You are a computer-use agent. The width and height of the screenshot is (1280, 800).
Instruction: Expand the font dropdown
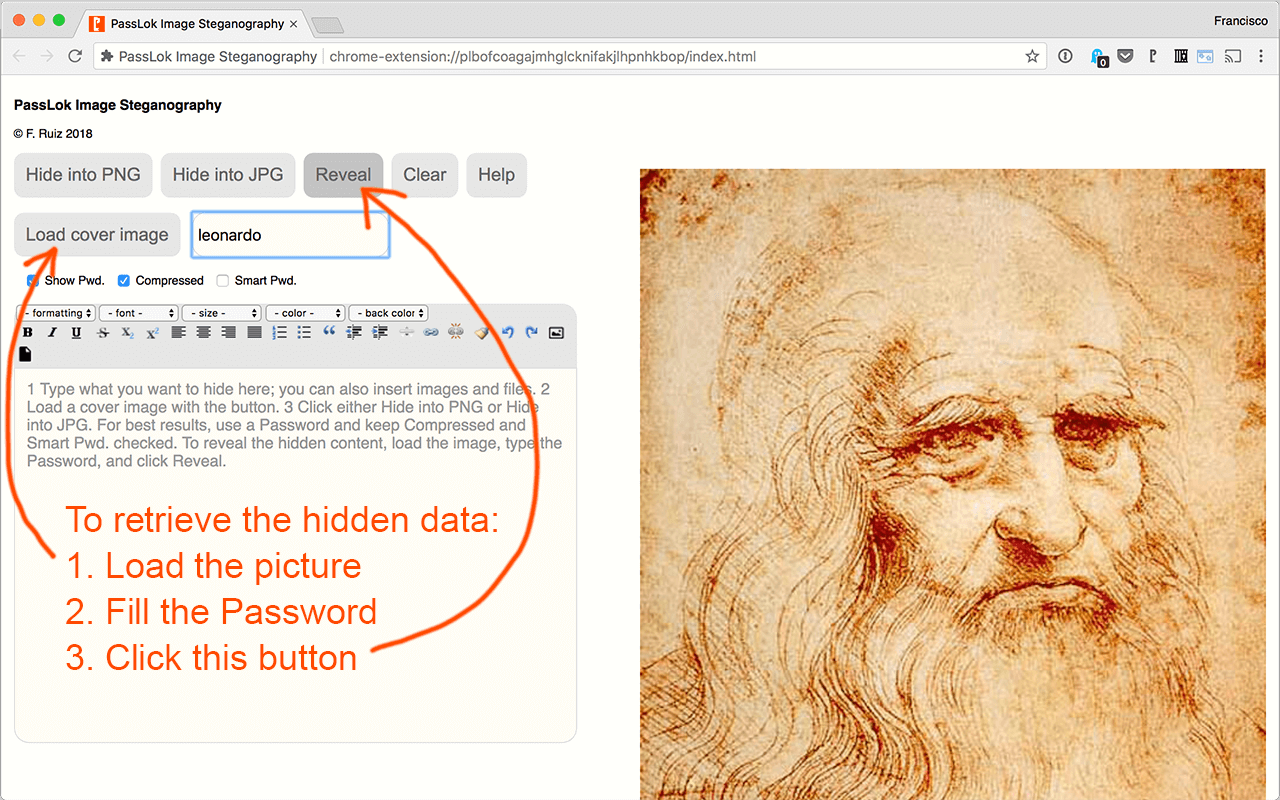pyautogui.click(x=138, y=313)
